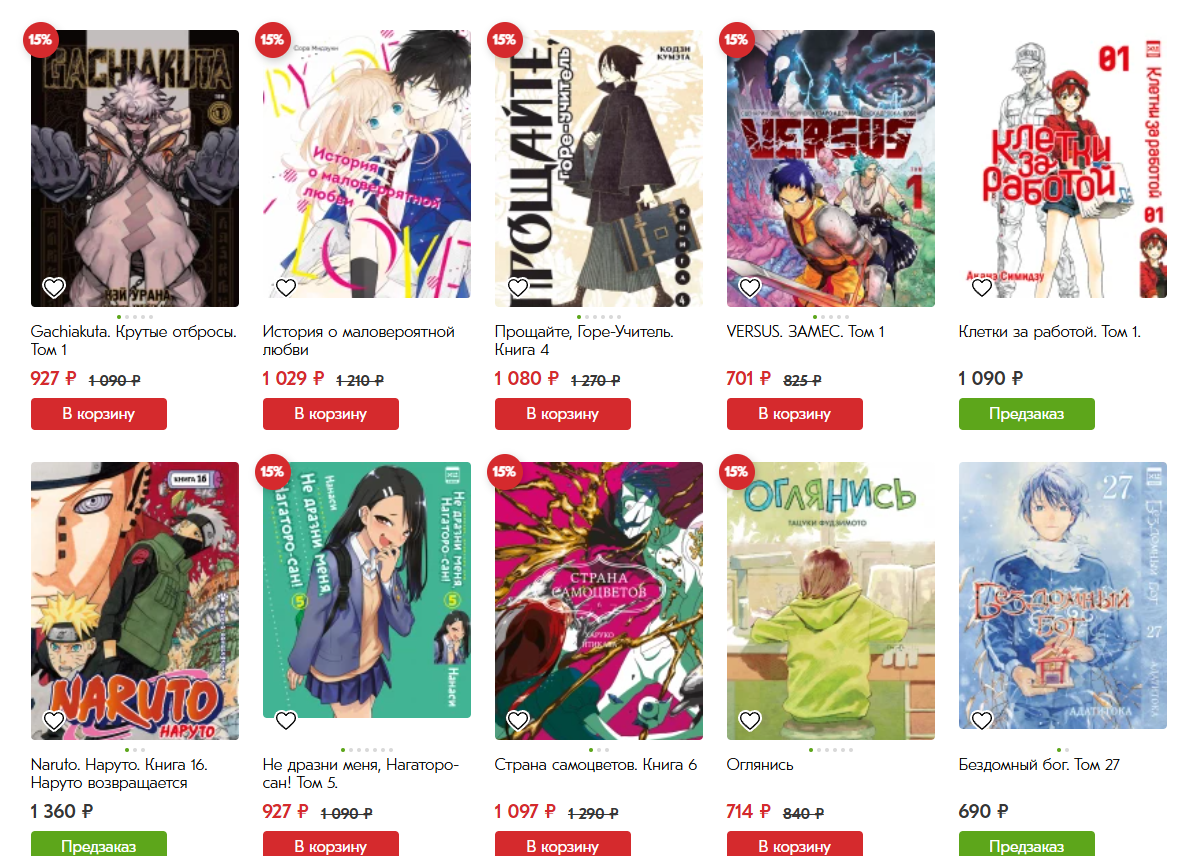Preorder Клетки за работой Том 1

pos(1026,414)
